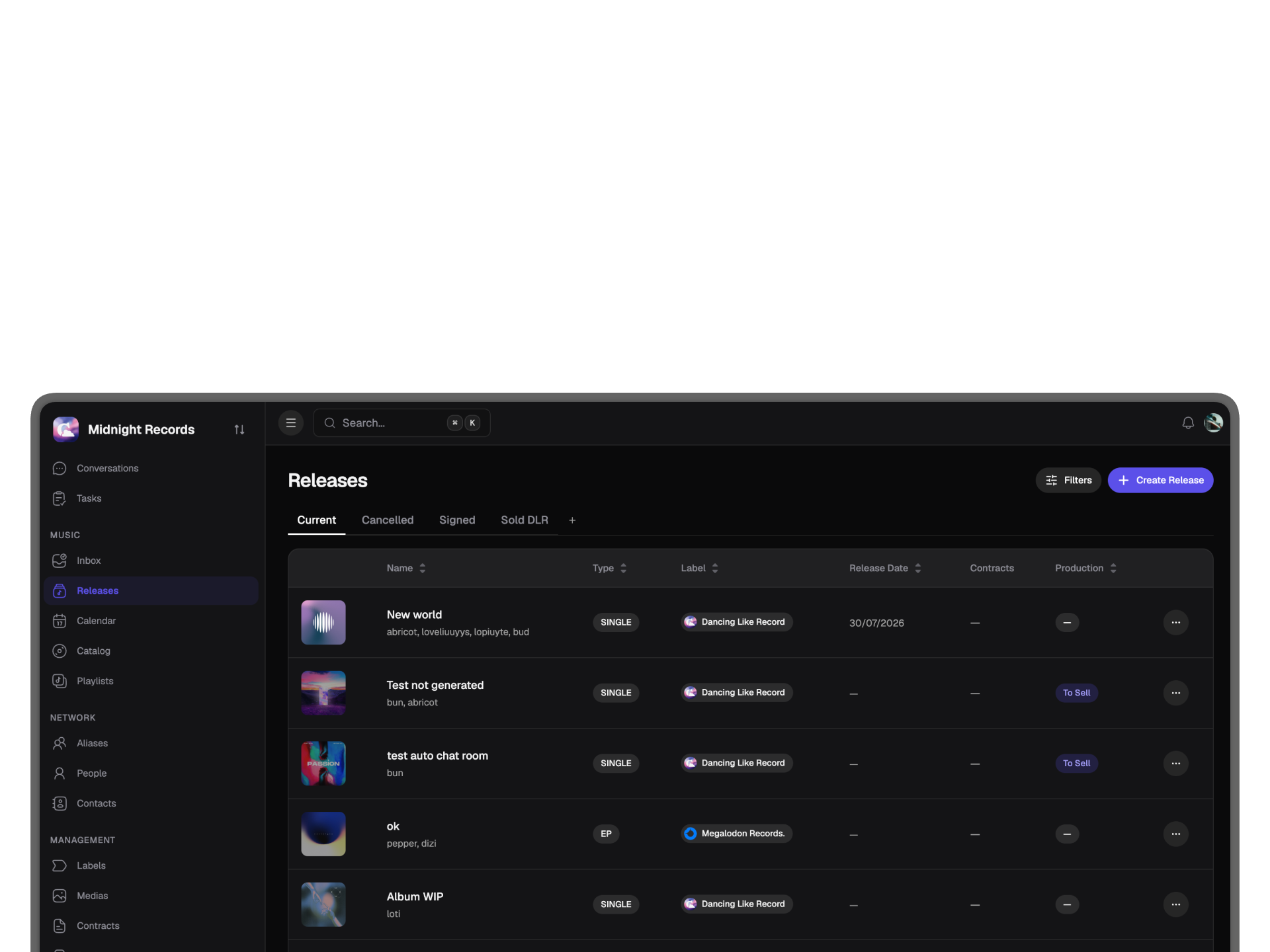Screen dimensions: 1270x952
Task: Open the Test not generated cover art
Action: click(x=323, y=693)
